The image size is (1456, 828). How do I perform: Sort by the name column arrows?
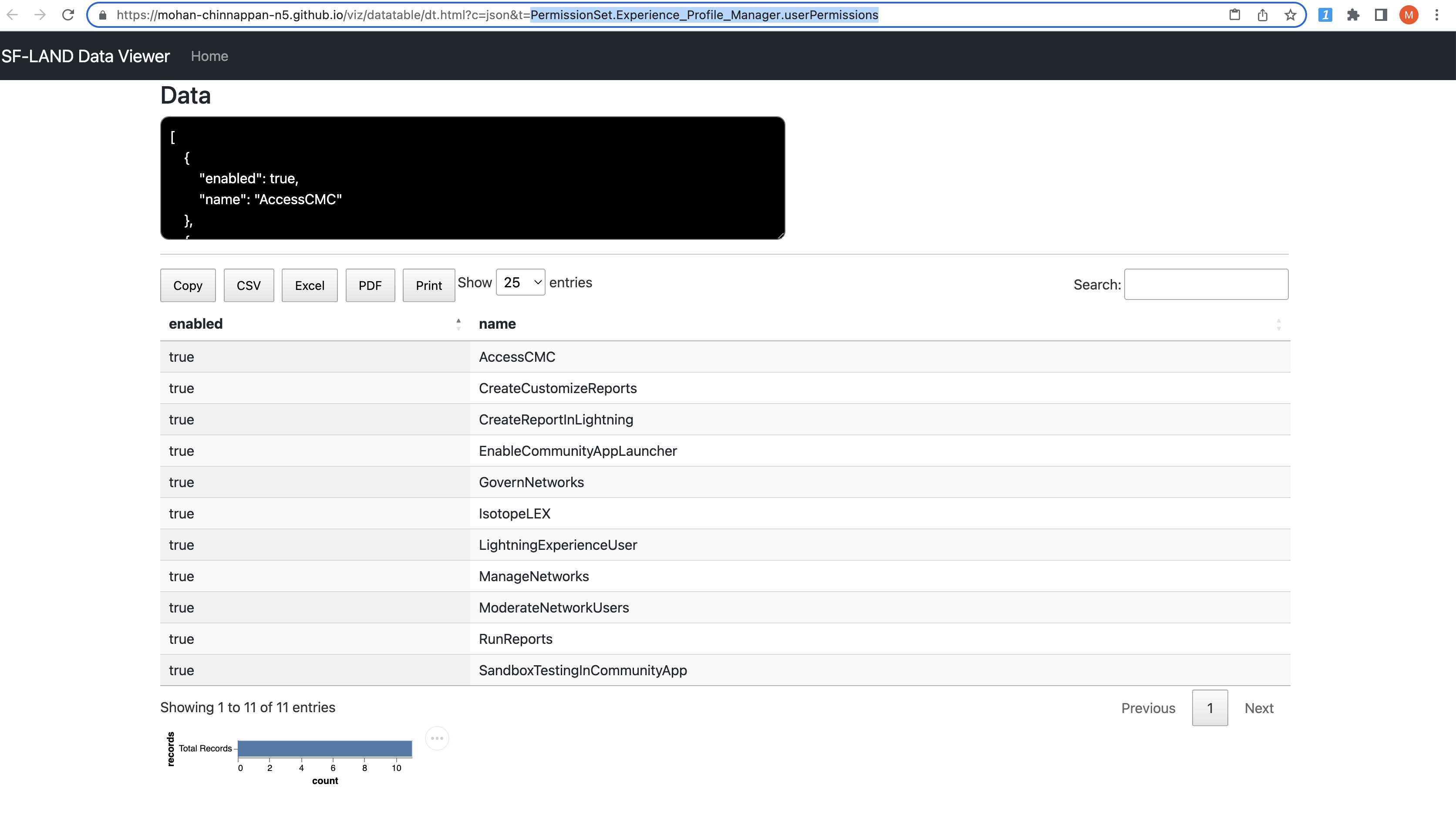1278,324
